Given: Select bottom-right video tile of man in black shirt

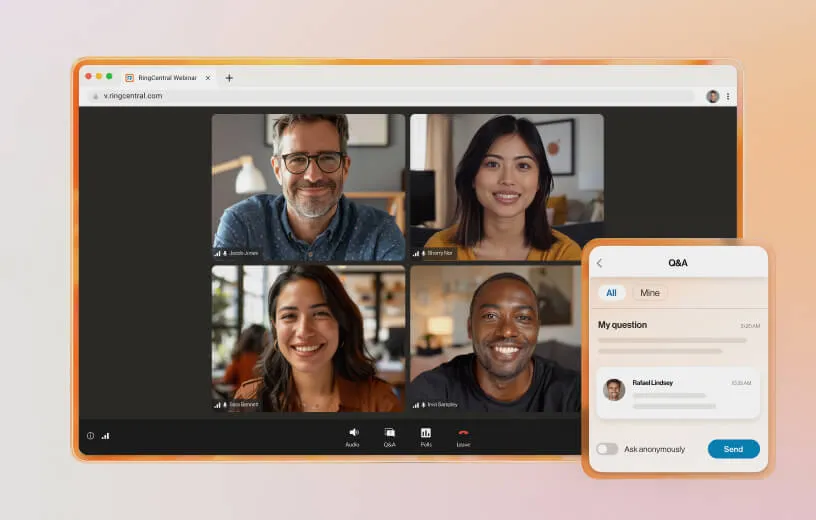Looking at the screenshot, I should [495, 339].
